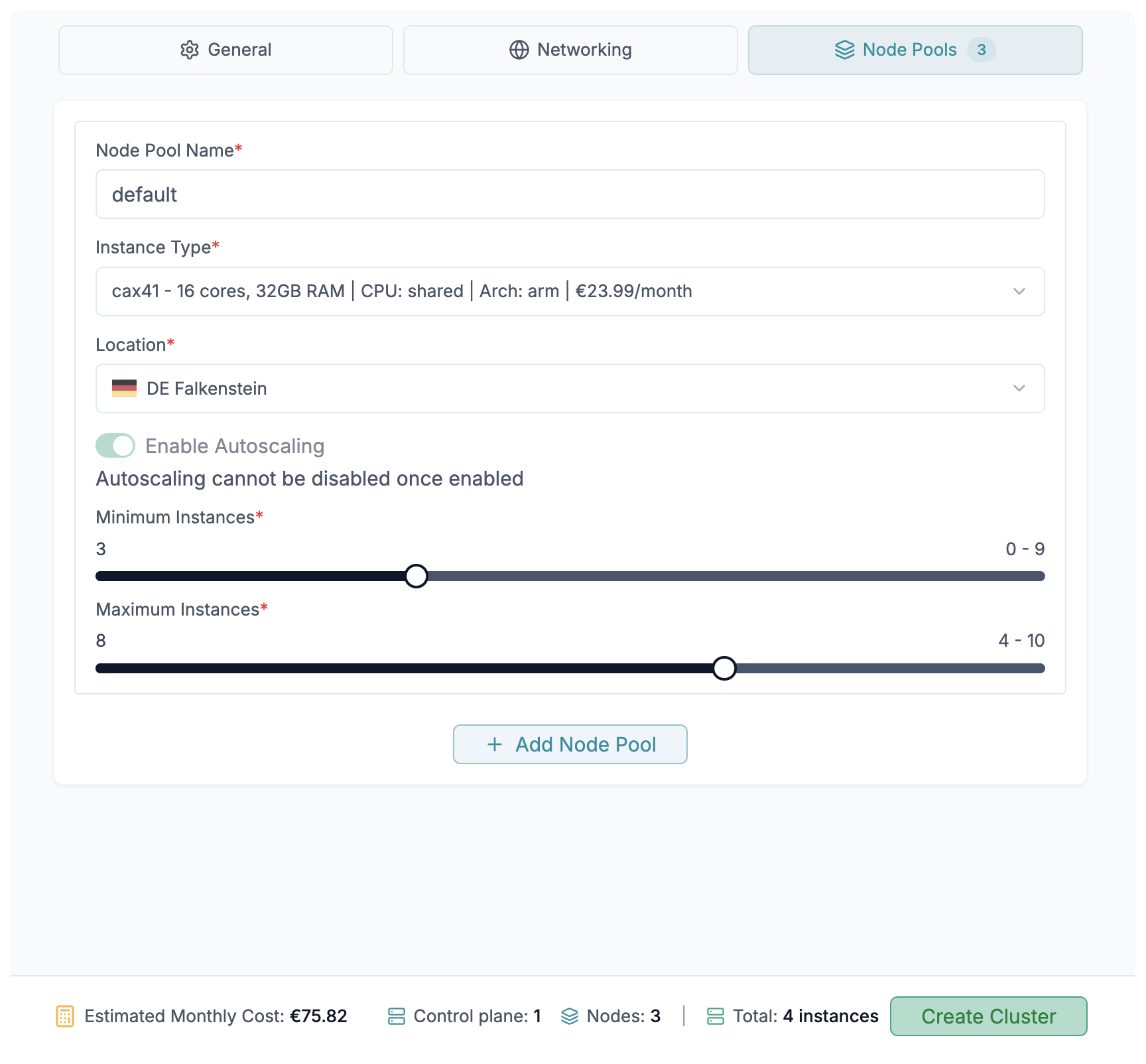
Task: Click the calculator icon beside Estimated Monthly Cost
Action: pyautogui.click(x=65, y=1016)
